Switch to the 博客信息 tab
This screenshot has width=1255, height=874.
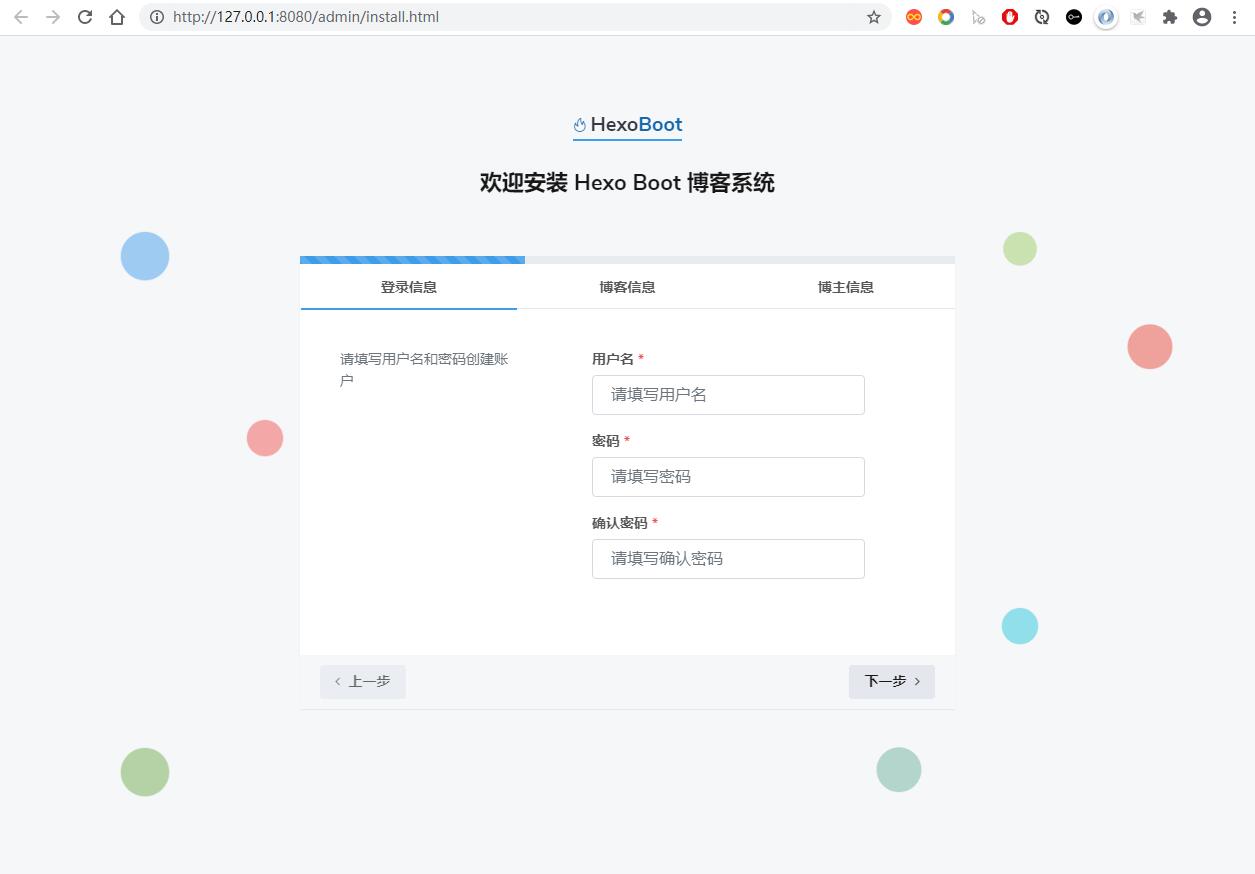click(627, 287)
